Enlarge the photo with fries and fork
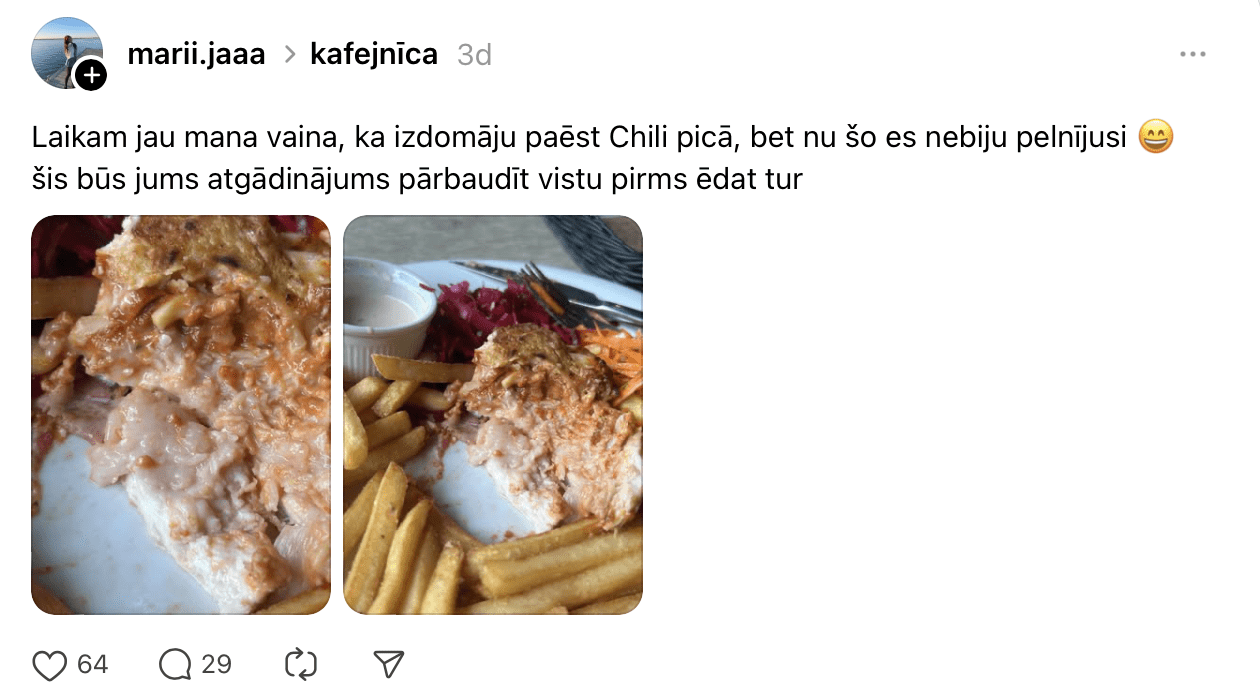The width and height of the screenshot is (1260, 697). (493, 415)
